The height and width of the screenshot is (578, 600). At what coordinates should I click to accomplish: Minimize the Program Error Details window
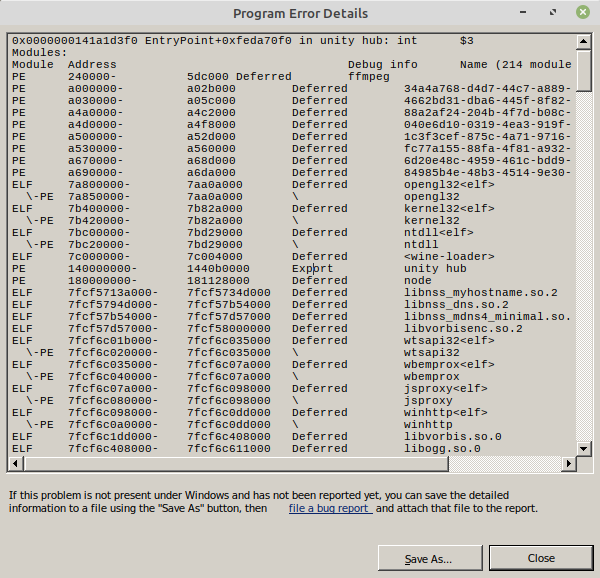523,13
